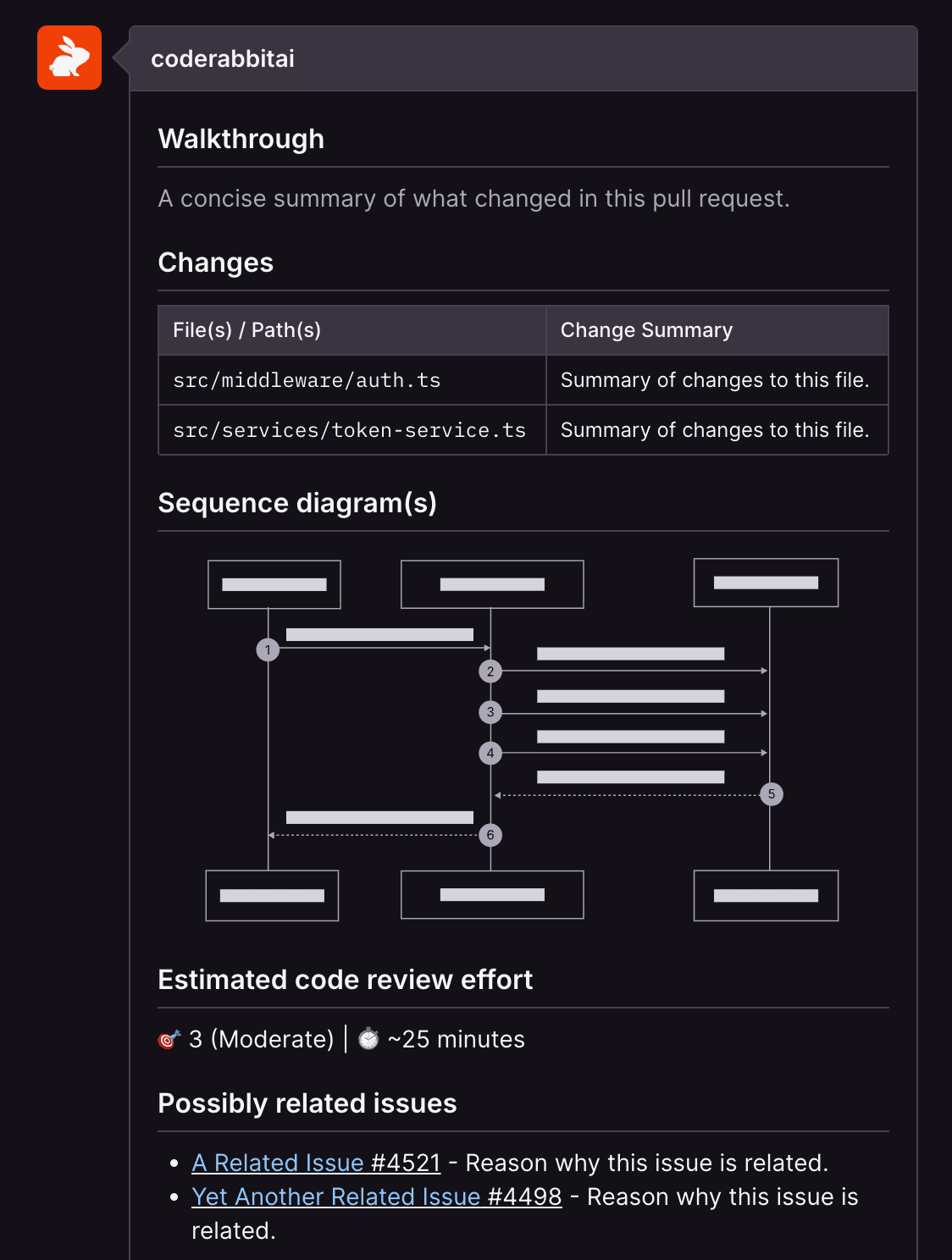Screen dimensions: 952x1260
Task: Click the top-left participant box in the diagram
Action: click(273, 583)
